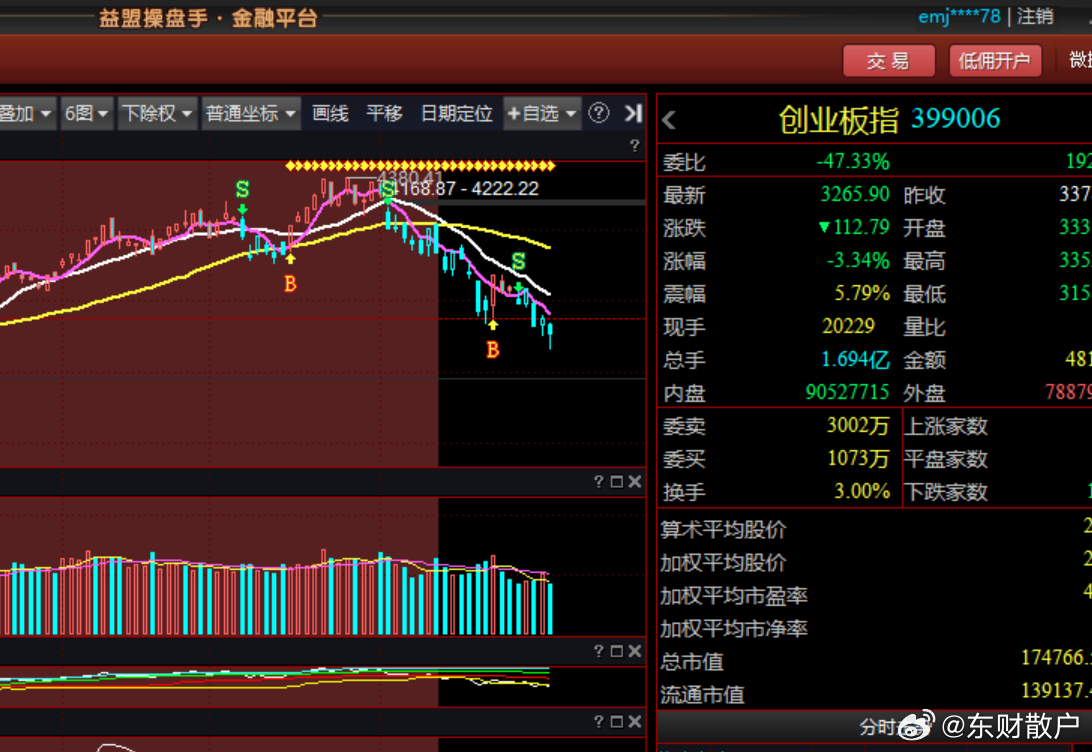Click the S sell marker at chart peak

coord(388,189)
